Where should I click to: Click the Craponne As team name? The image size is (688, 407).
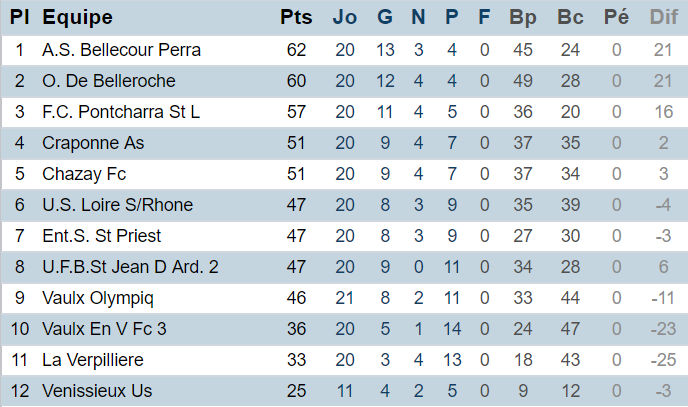pyautogui.click(x=93, y=143)
